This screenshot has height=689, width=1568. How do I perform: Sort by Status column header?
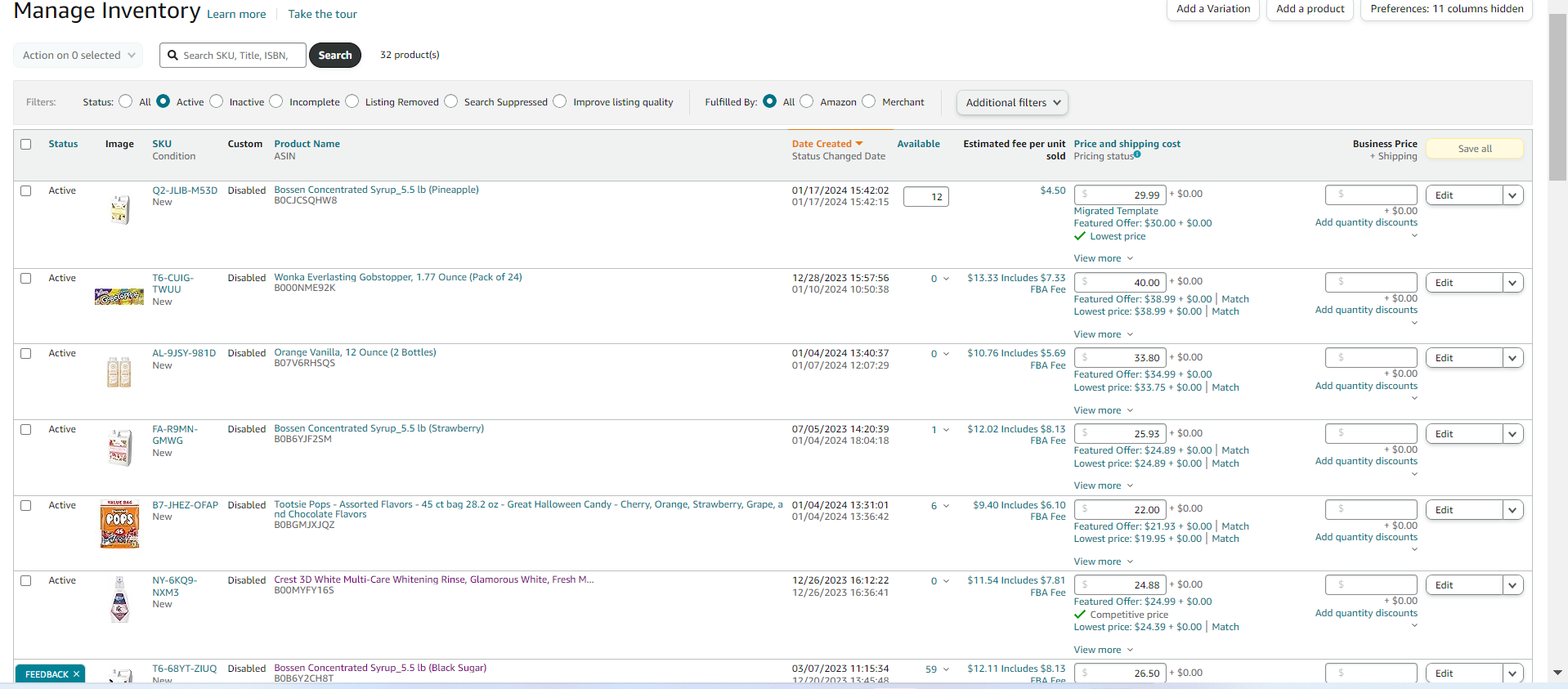63,144
